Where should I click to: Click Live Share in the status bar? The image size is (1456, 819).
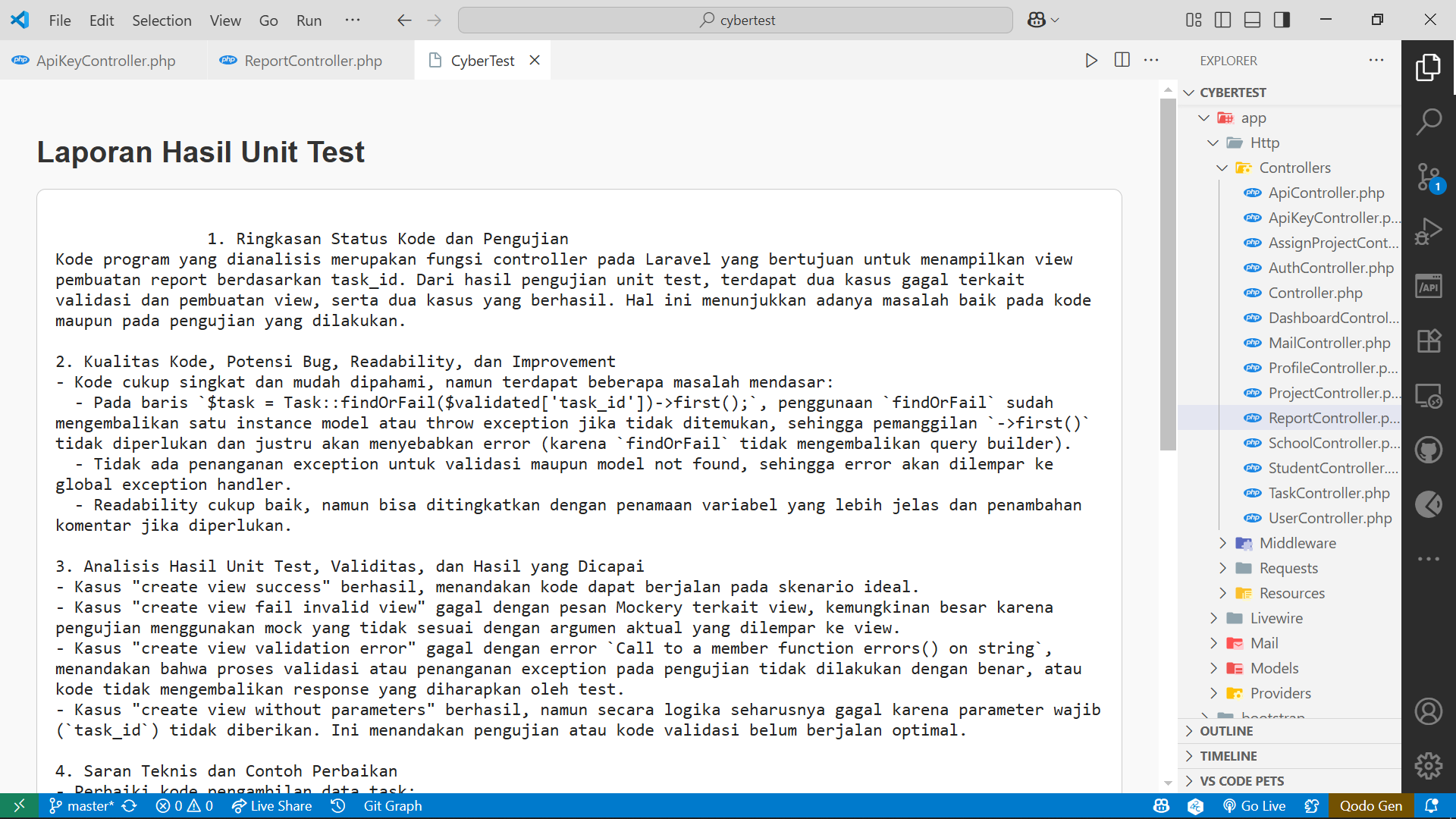click(271, 806)
